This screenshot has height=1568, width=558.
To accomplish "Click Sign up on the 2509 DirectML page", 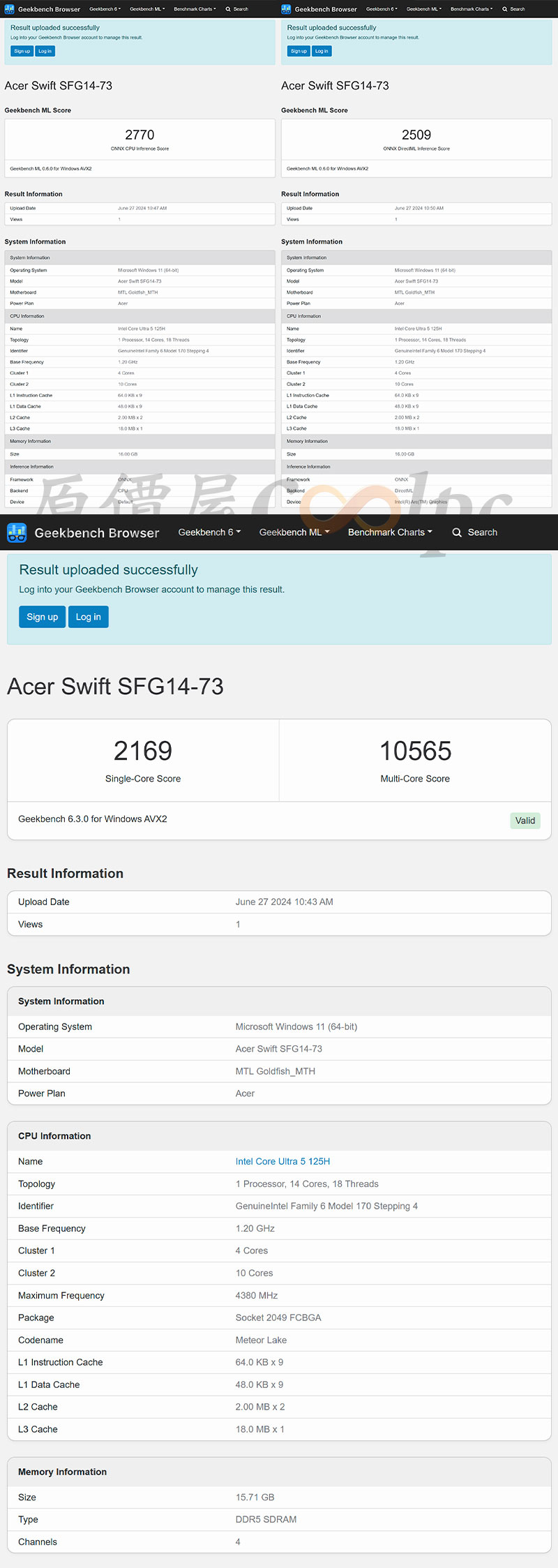I will click(x=299, y=51).
